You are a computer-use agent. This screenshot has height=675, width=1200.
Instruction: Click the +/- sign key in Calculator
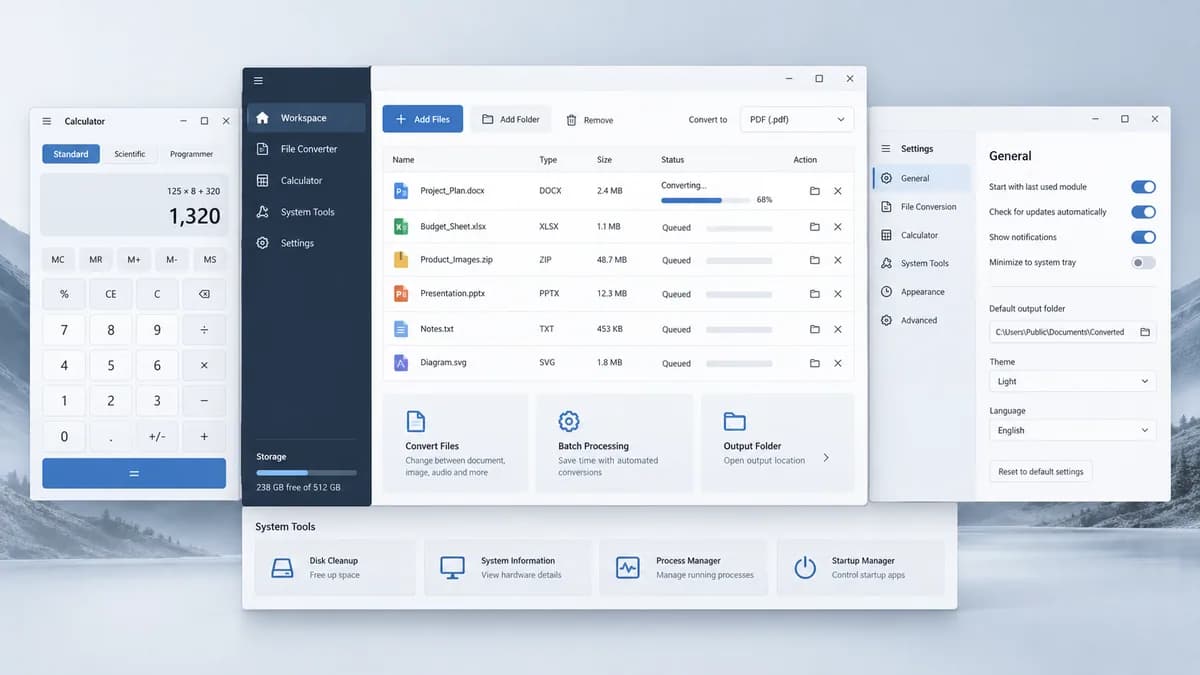click(x=157, y=436)
